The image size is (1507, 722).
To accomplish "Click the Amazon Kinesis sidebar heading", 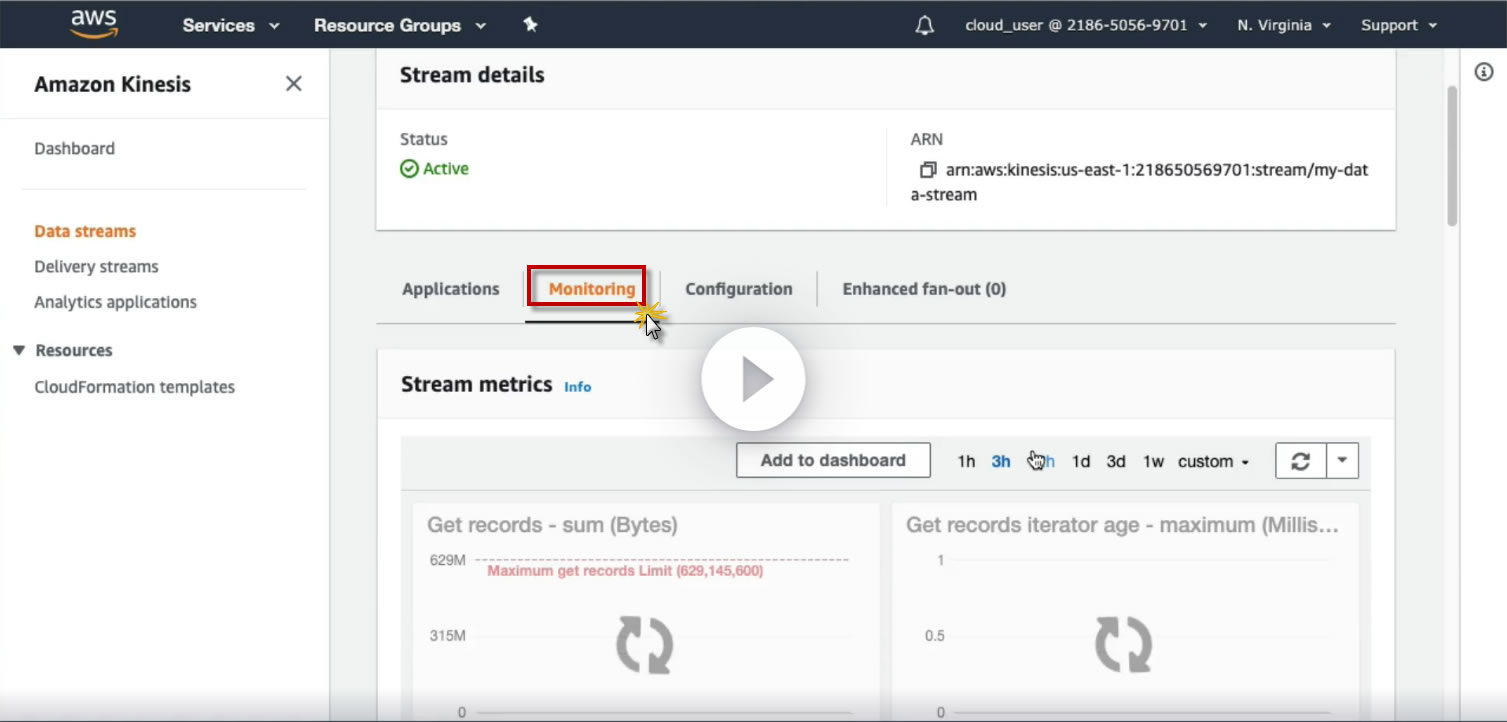I will [x=112, y=84].
